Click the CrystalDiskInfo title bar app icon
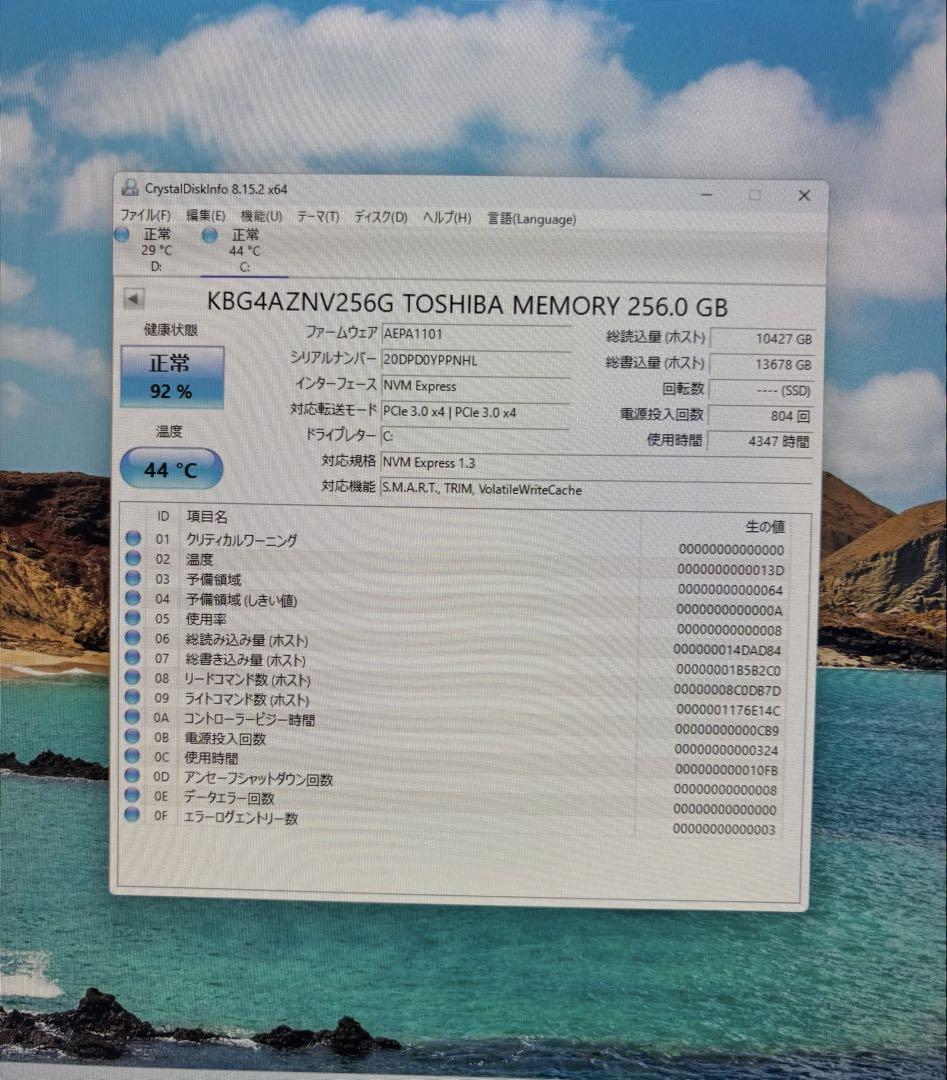Image resolution: width=947 pixels, height=1080 pixels. pos(129,187)
